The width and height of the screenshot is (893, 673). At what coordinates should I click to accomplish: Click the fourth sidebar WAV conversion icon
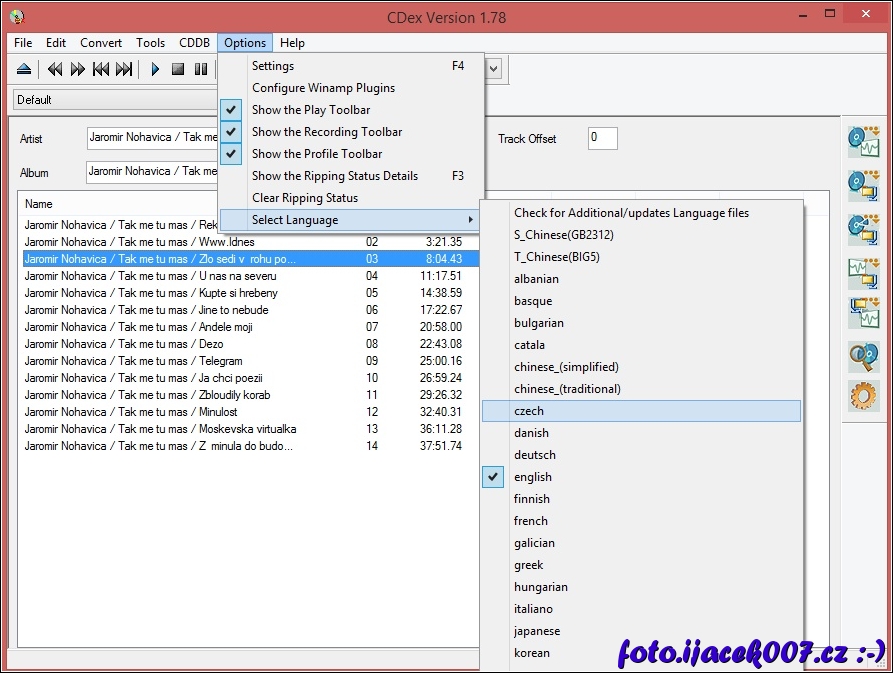coord(862,270)
